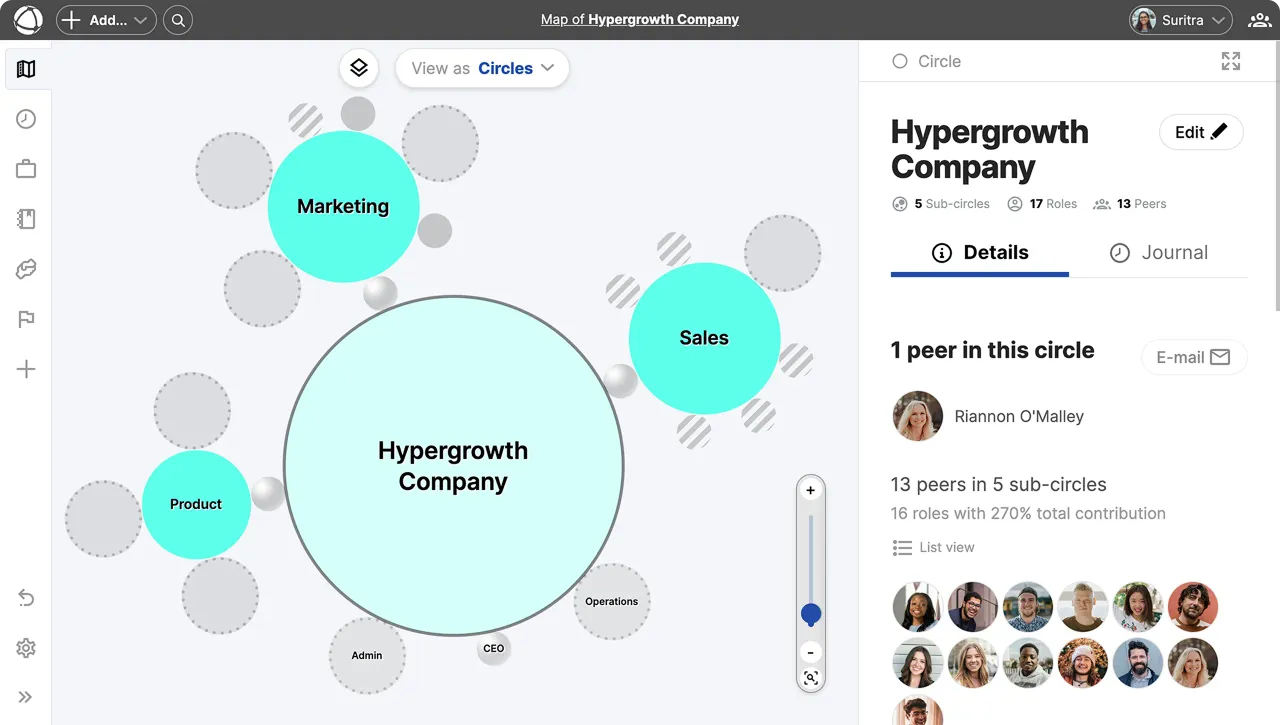Open the briefcase icon in sidebar

[26, 169]
